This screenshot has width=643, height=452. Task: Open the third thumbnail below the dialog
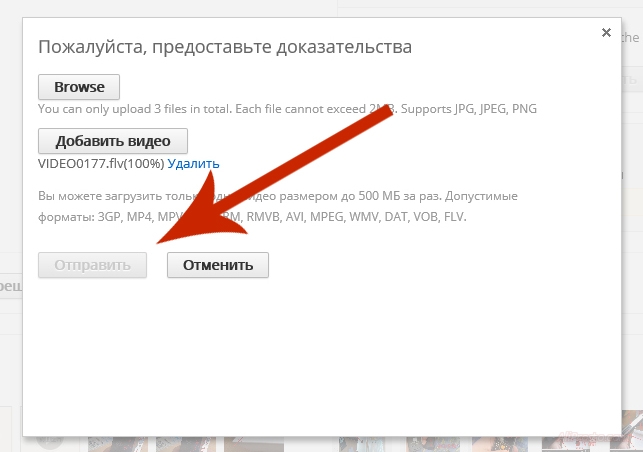tap(254, 443)
